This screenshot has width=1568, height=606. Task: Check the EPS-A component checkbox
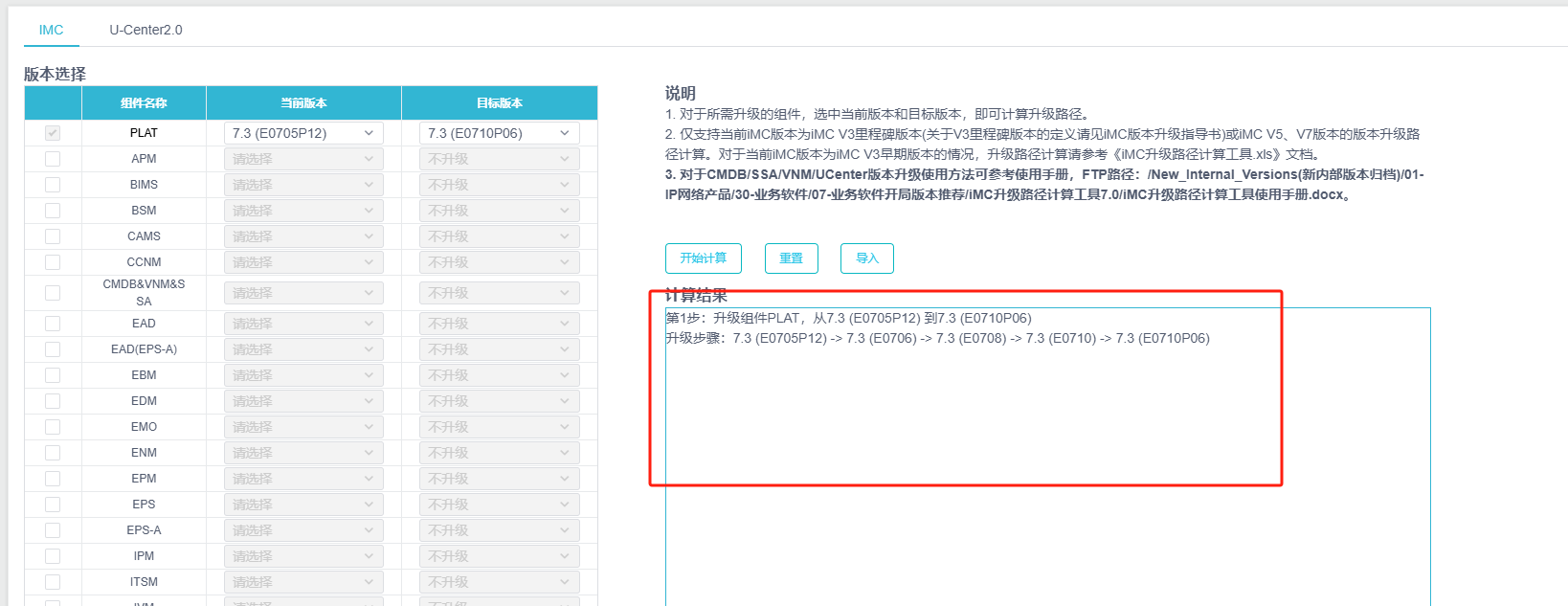53,530
